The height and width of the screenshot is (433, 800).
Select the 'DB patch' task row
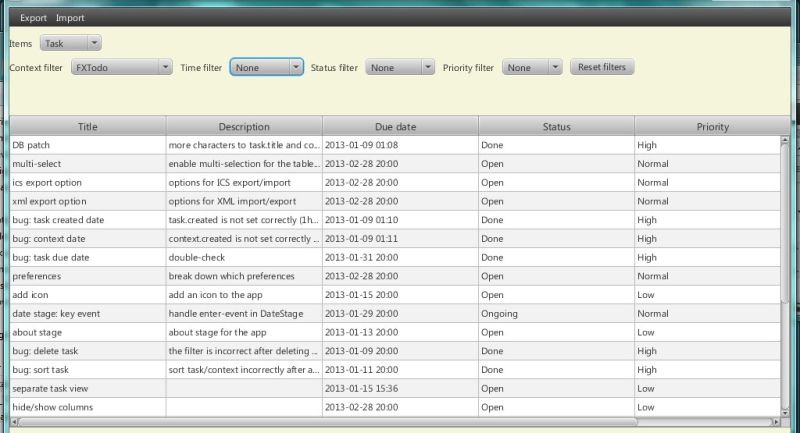(x=395, y=145)
